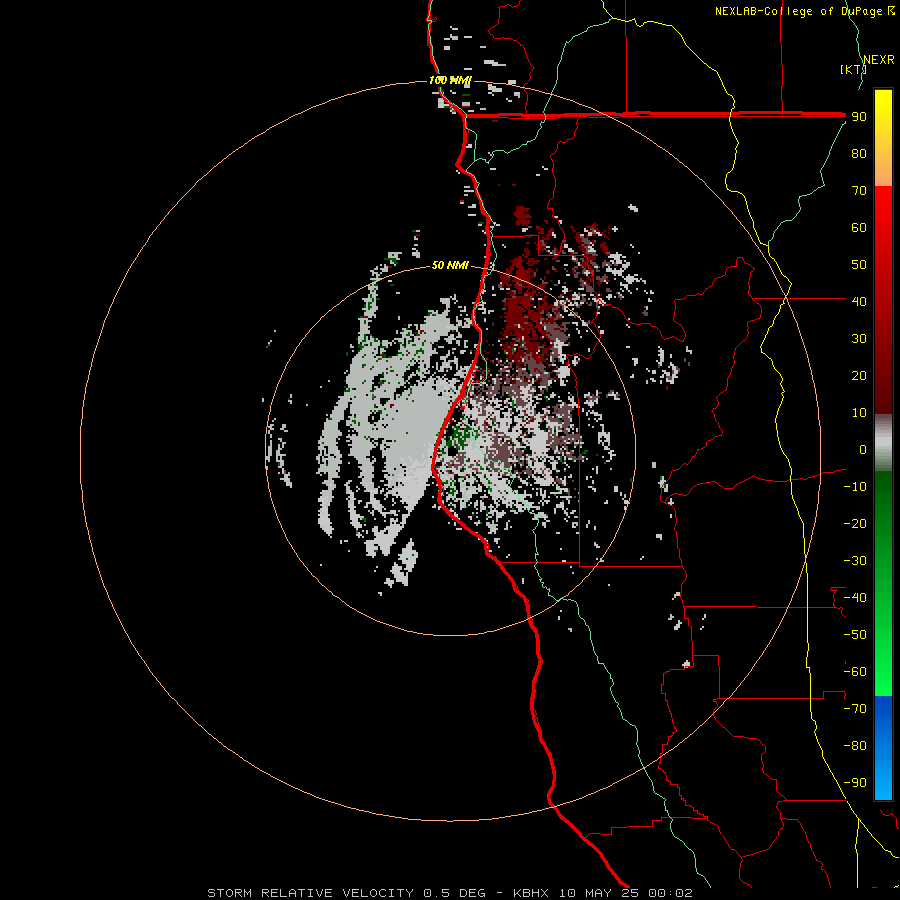This screenshot has width=900, height=900.
Task: Click the 80 value on velocity scale
Action: coord(859,154)
